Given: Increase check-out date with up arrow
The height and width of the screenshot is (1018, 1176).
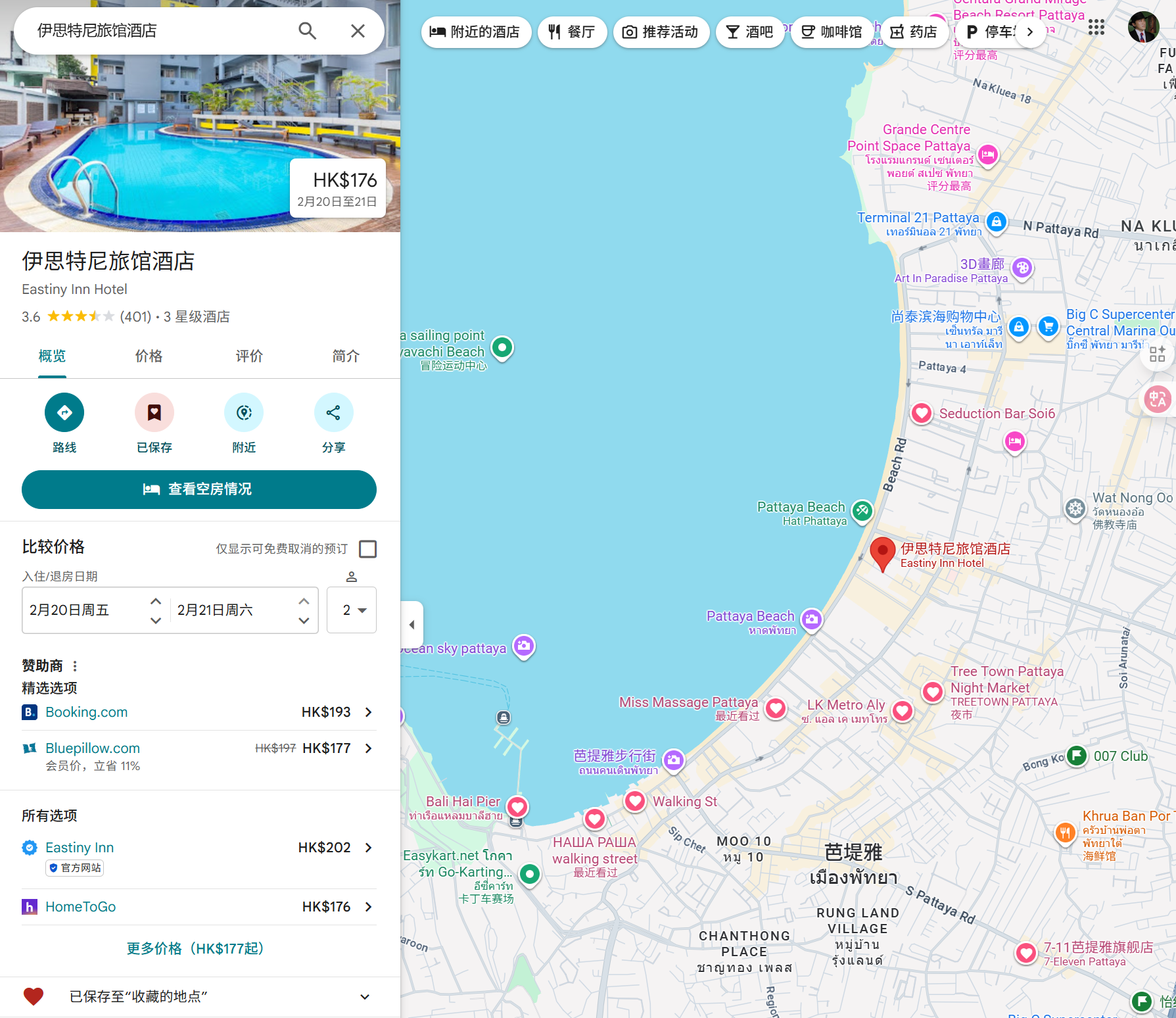Looking at the screenshot, I should coord(304,601).
